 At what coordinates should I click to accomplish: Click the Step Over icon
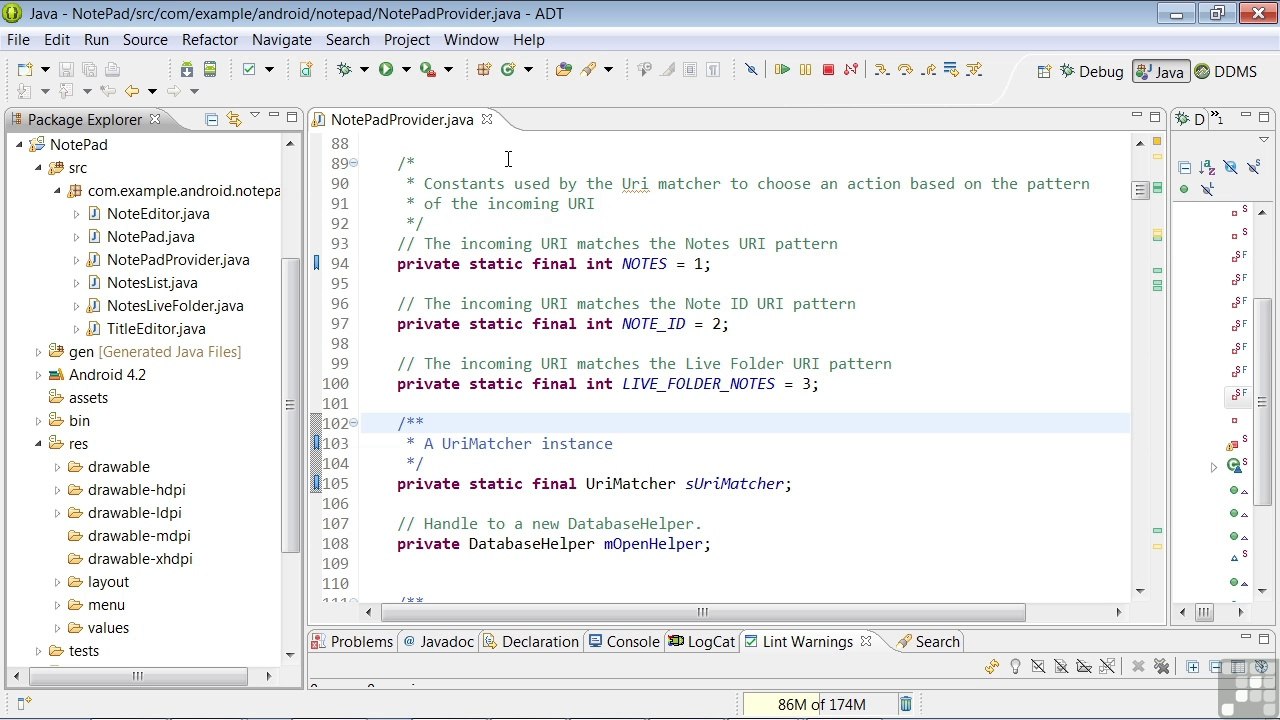click(x=905, y=69)
